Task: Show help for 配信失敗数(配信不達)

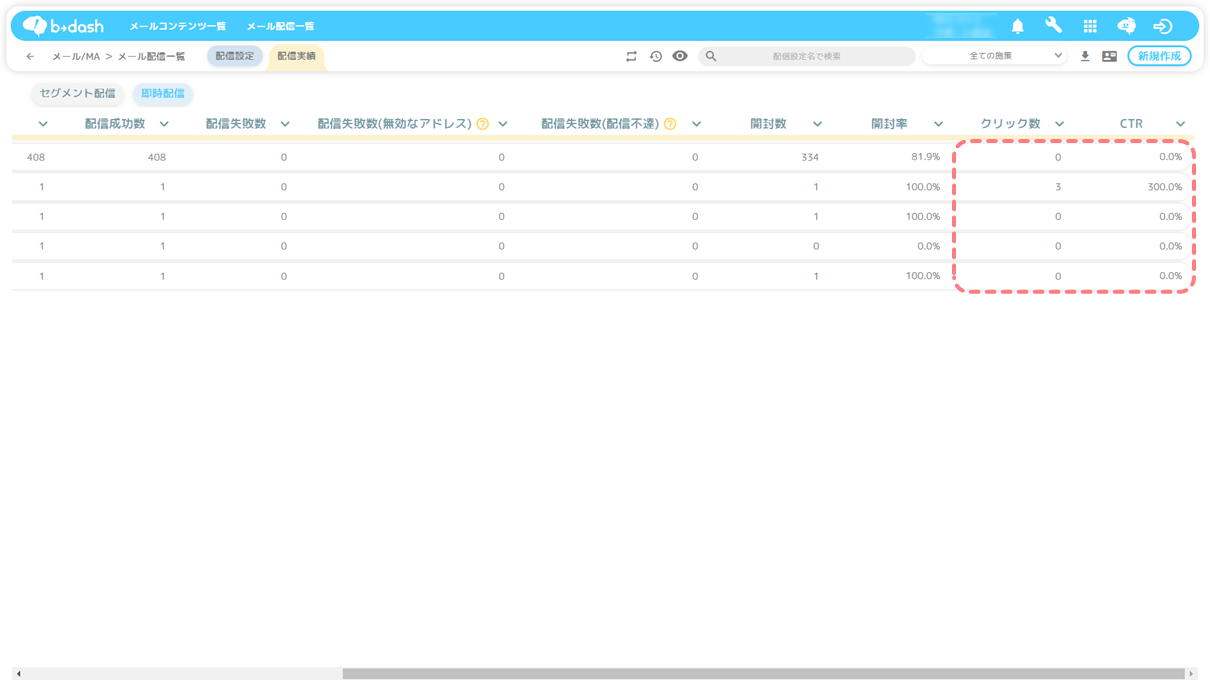Action: 670,124
